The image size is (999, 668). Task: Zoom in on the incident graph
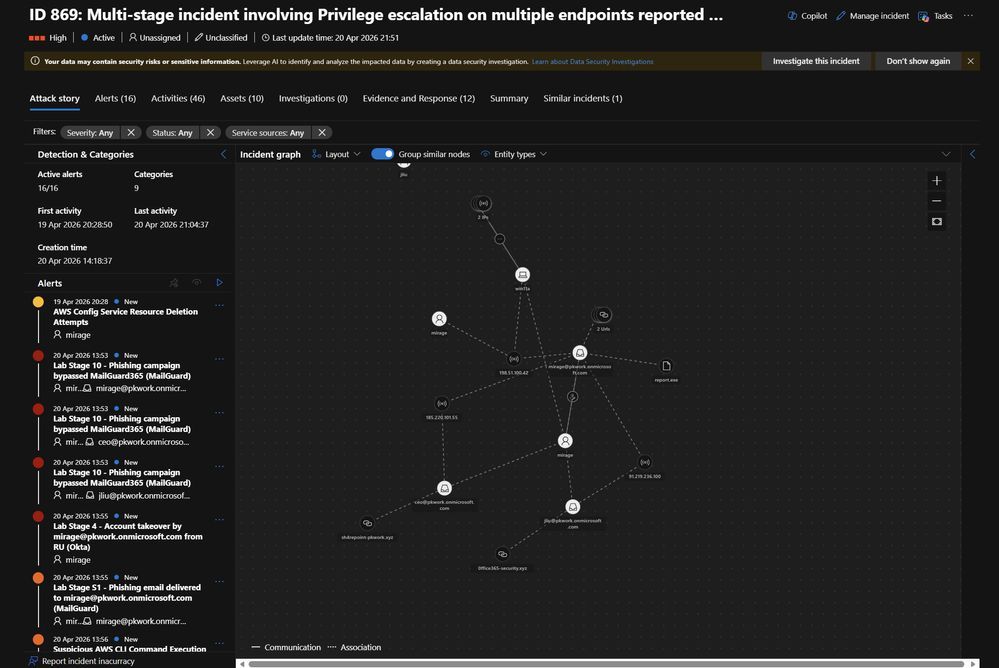937,180
